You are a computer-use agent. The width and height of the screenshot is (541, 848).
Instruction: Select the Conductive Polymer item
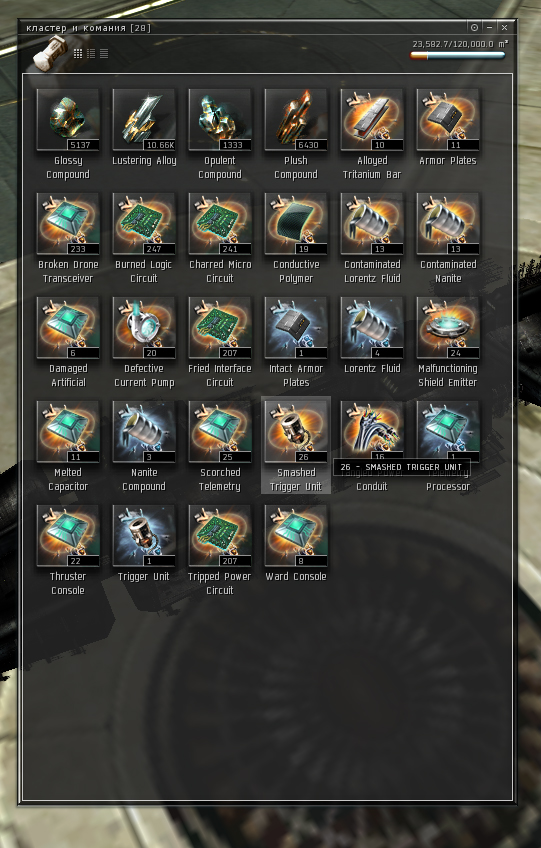click(x=296, y=224)
